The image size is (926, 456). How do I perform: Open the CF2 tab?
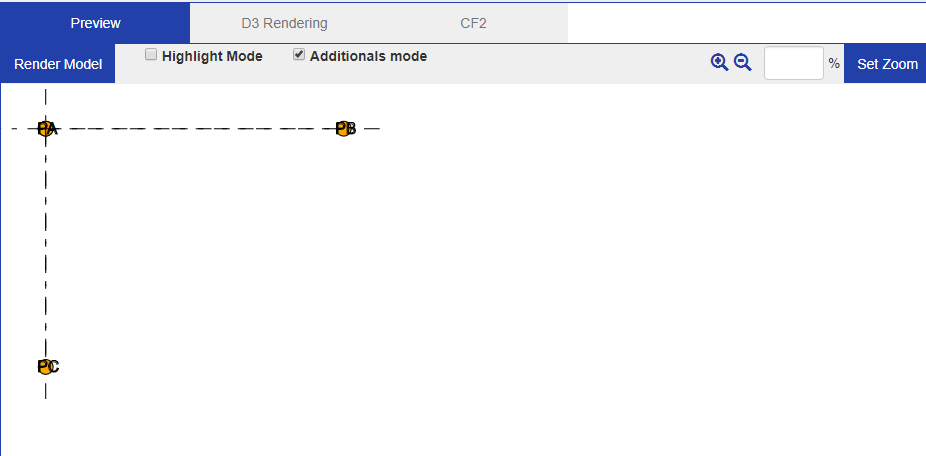[474, 23]
